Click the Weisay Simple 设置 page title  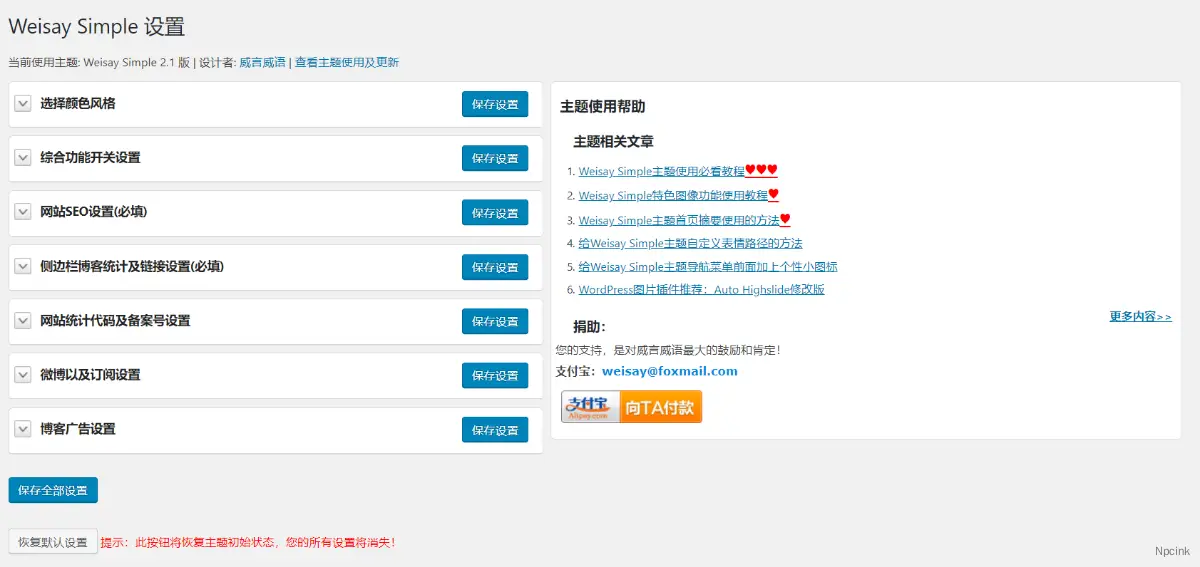pyautogui.click(x=97, y=27)
